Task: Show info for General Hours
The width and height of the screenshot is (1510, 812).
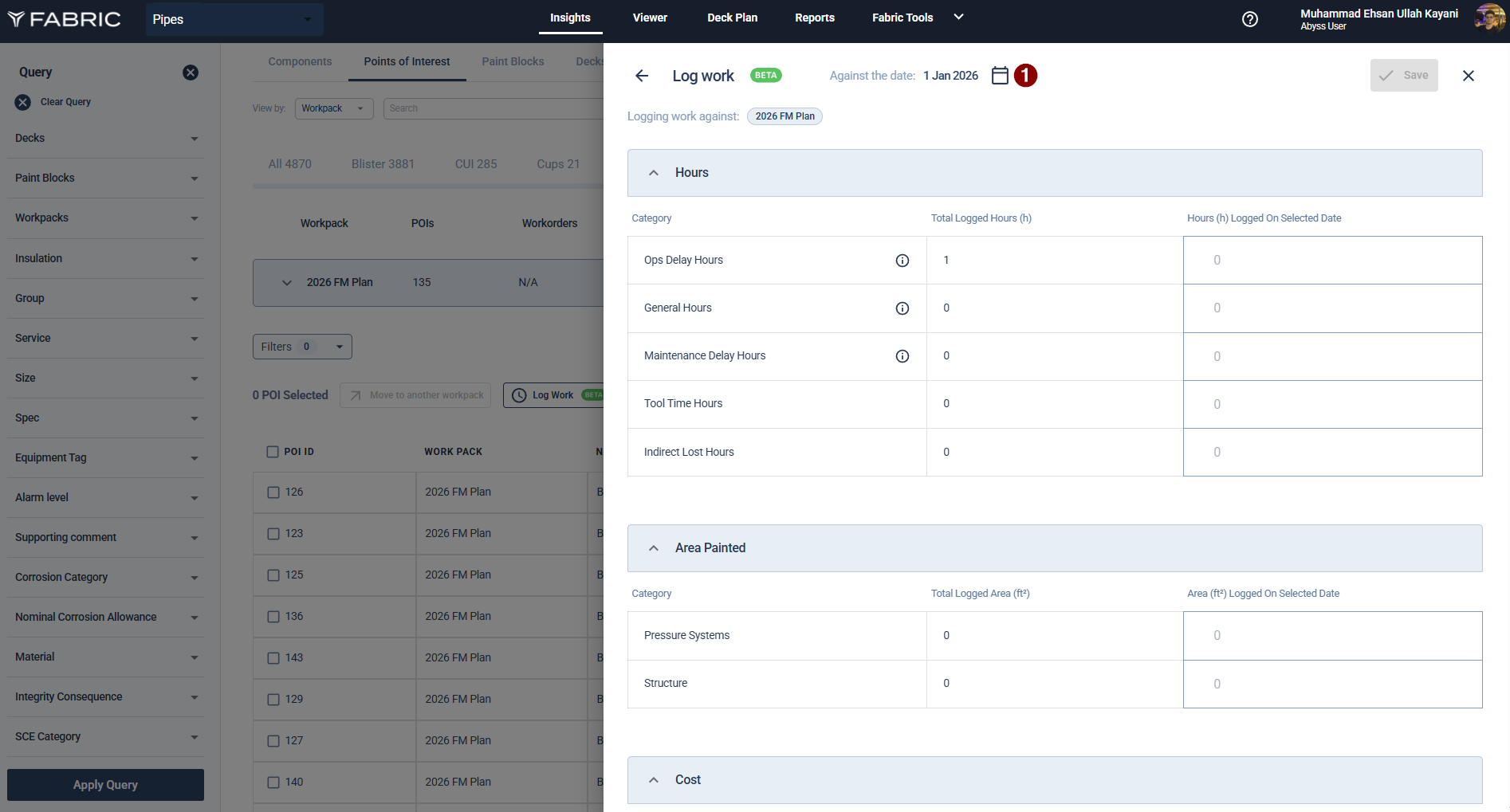Action: [902, 308]
